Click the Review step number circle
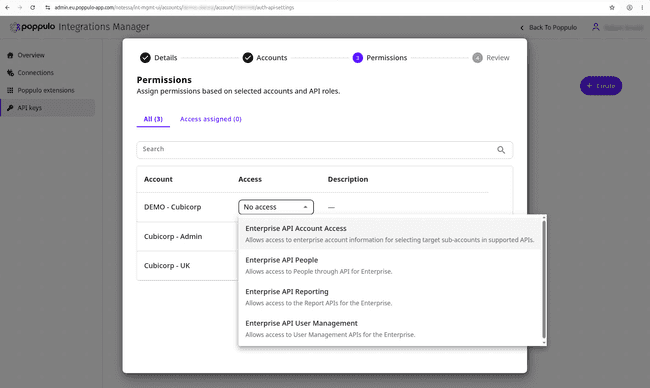Screen dimensions: 650x388 click(478, 58)
